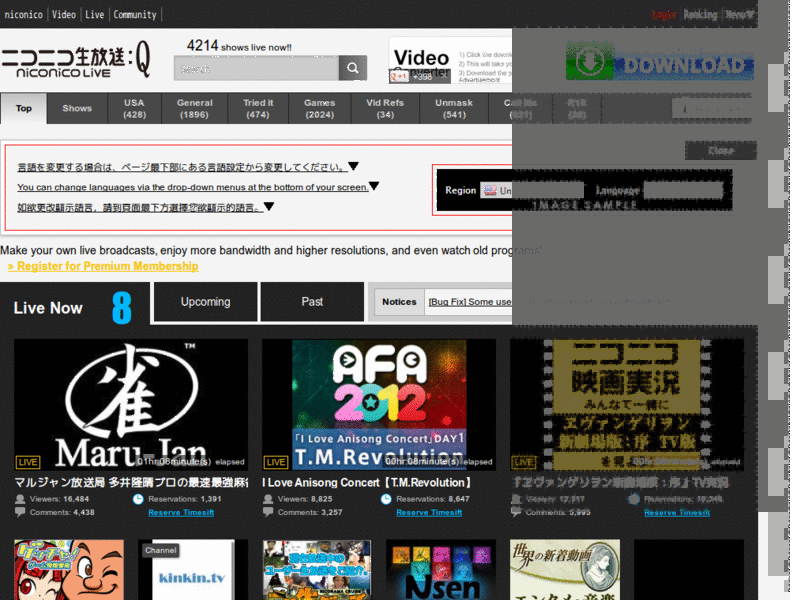Click the DOWNLOAD banner button
This screenshot has height=600, width=800.
coord(684,65)
